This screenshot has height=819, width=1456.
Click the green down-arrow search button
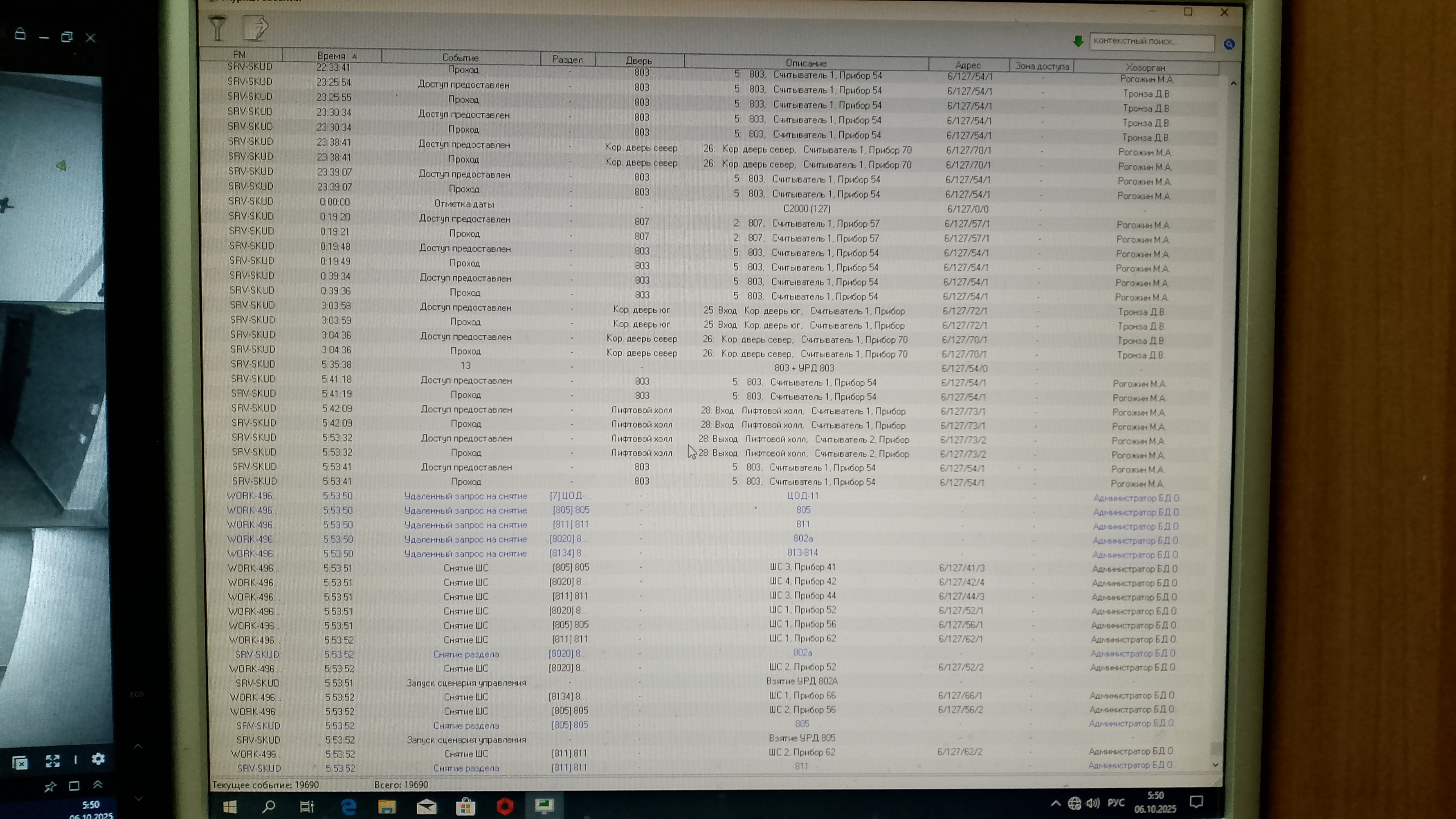(x=1078, y=41)
